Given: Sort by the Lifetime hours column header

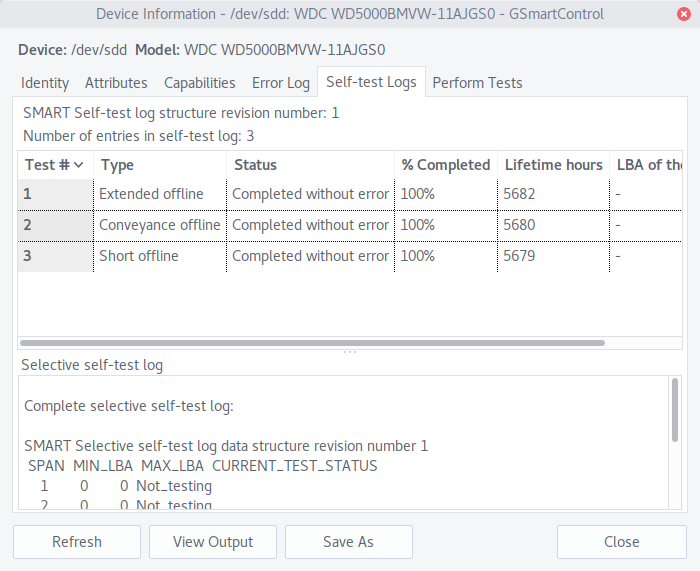Looking at the screenshot, I should 553,165.
